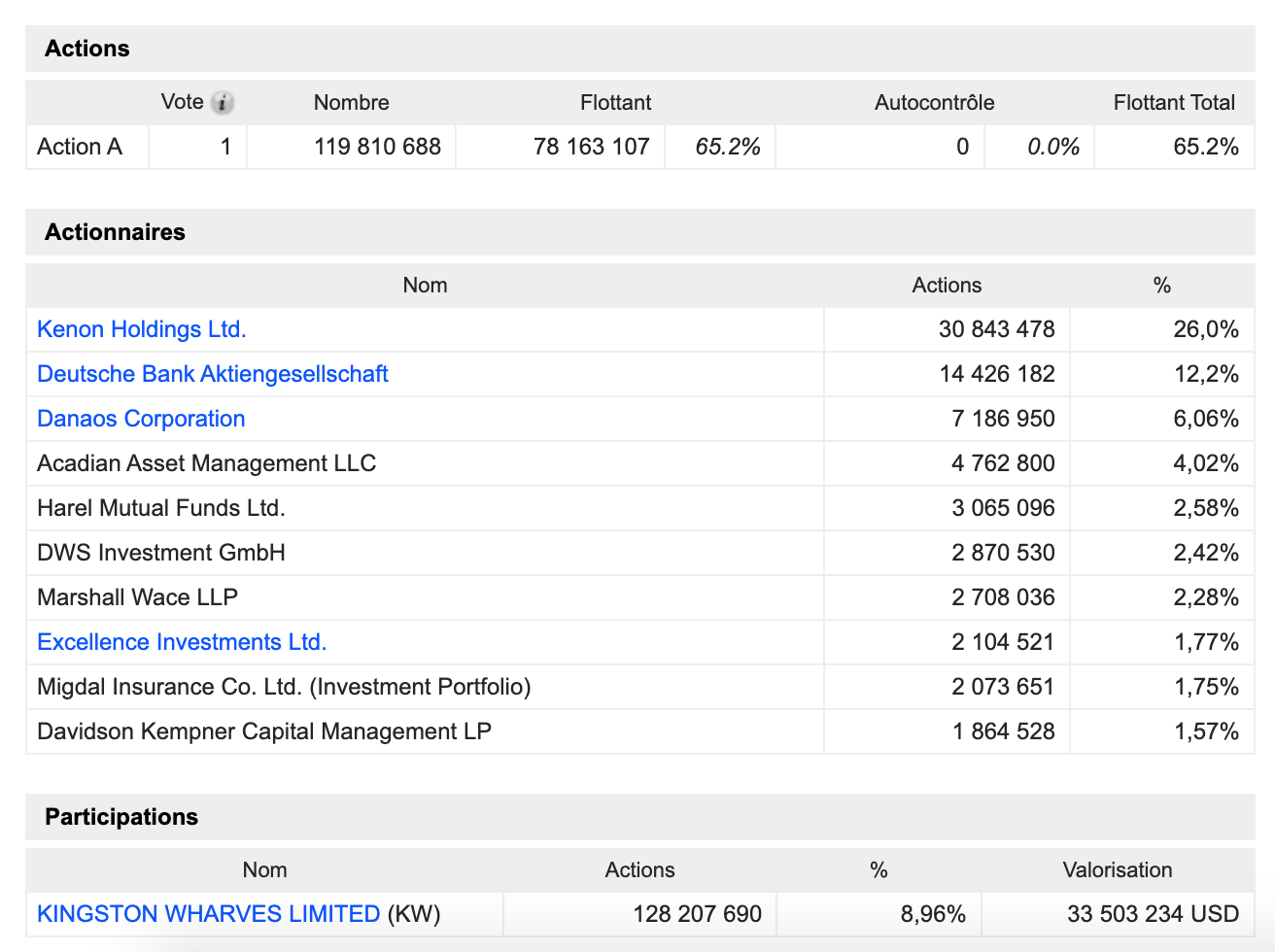Screen dimensions: 1275x952
Task: Click the 1,57% Davidson Kempner percentage
Action: (1206, 731)
